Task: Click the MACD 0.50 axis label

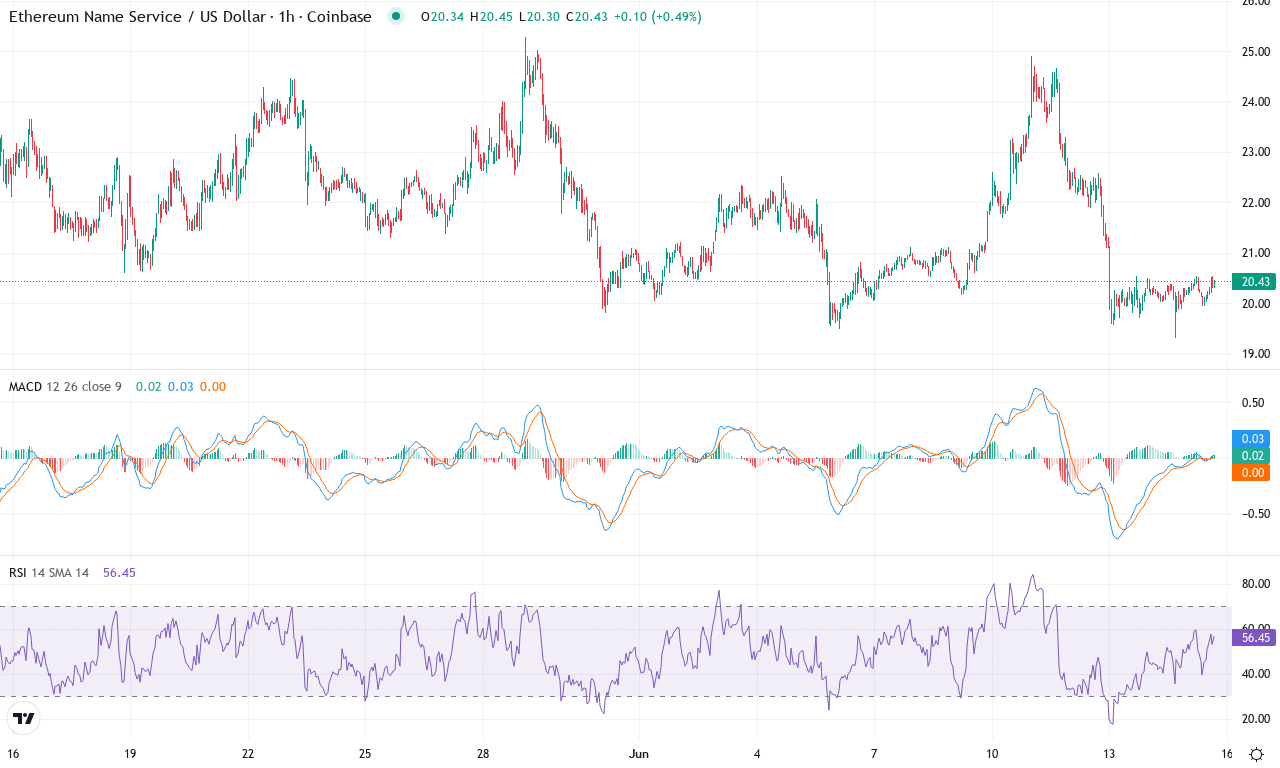Action: point(1254,402)
